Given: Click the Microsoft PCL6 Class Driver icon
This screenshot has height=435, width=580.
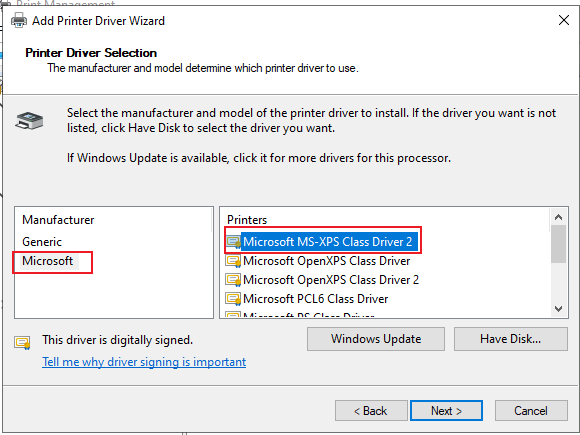Looking at the screenshot, I should (233, 299).
